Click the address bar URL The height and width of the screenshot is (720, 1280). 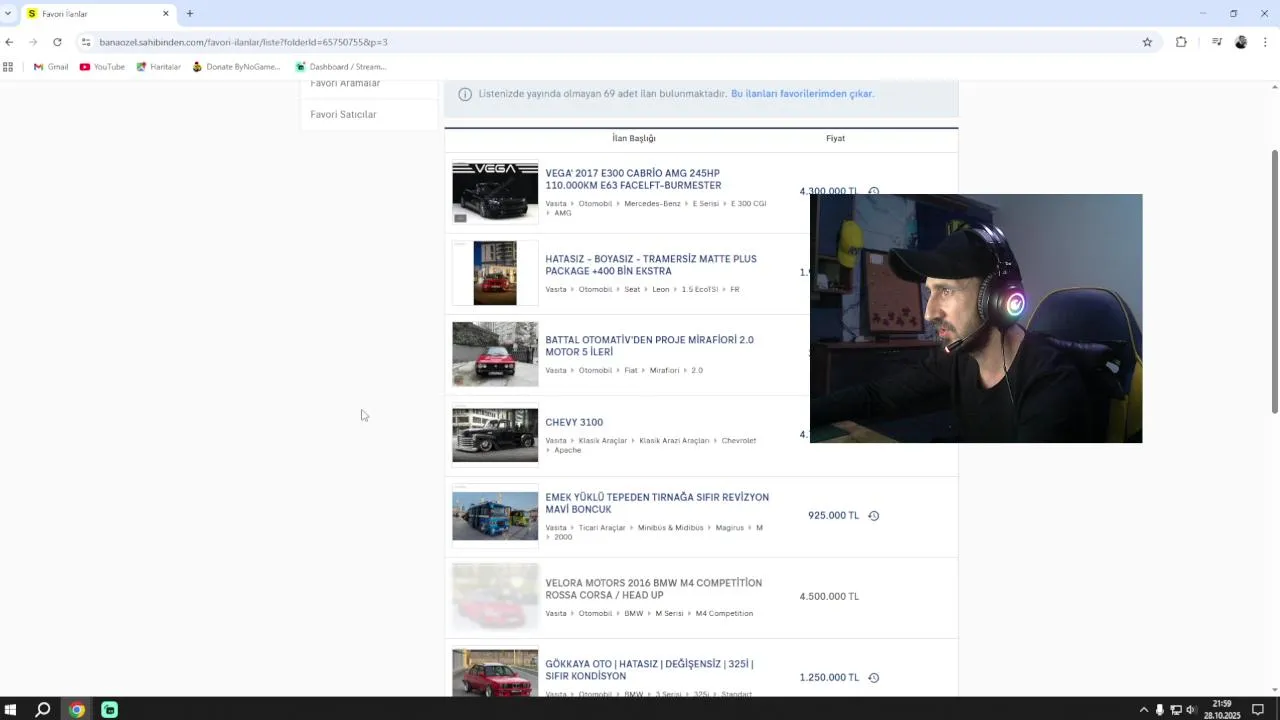[x=243, y=42]
